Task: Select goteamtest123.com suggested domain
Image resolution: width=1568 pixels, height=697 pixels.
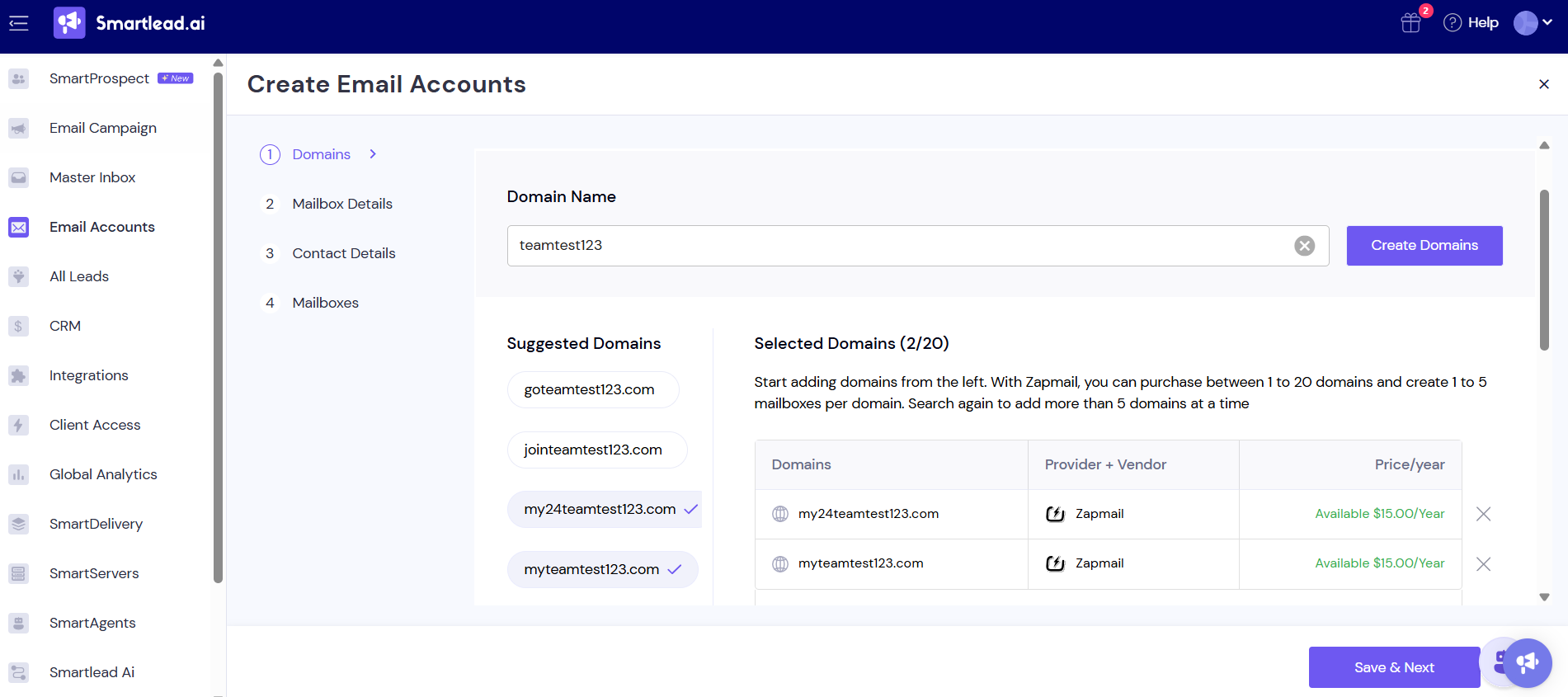Action: 592,389
